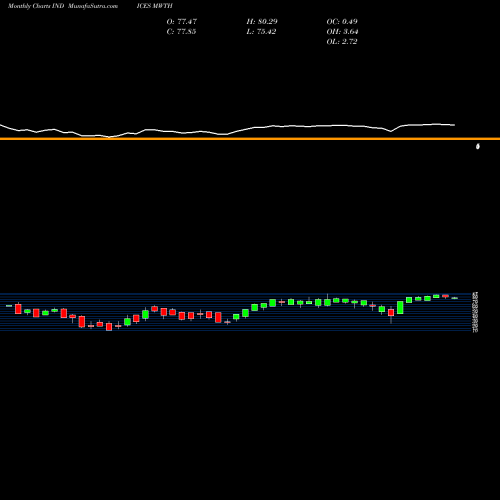Viewport: 500px width, 500px height.
Task: Click the 'OL: 2.72' reading
Action: click(342, 42)
